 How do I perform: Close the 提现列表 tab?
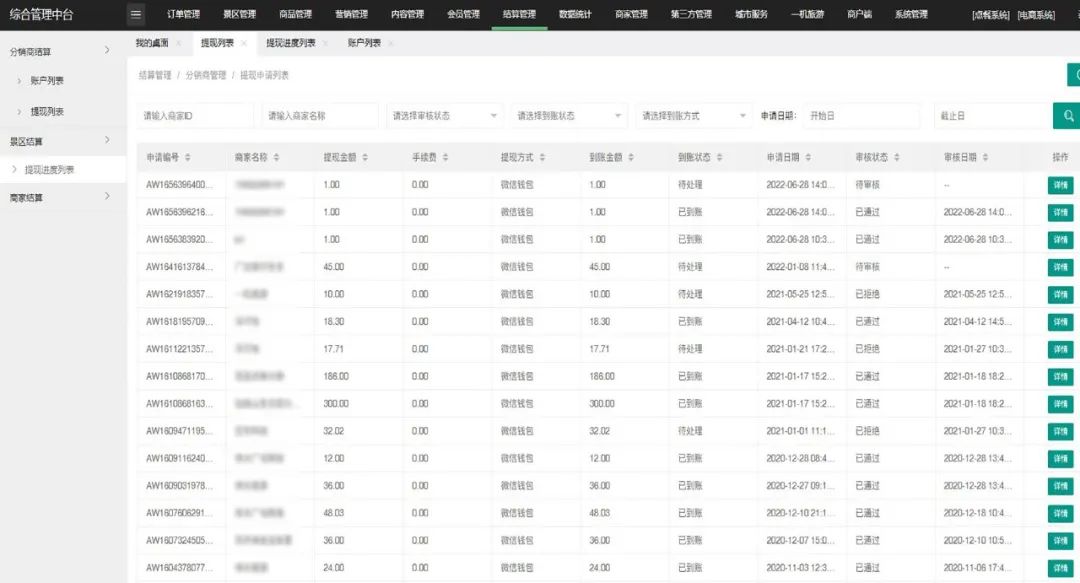point(243,44)
